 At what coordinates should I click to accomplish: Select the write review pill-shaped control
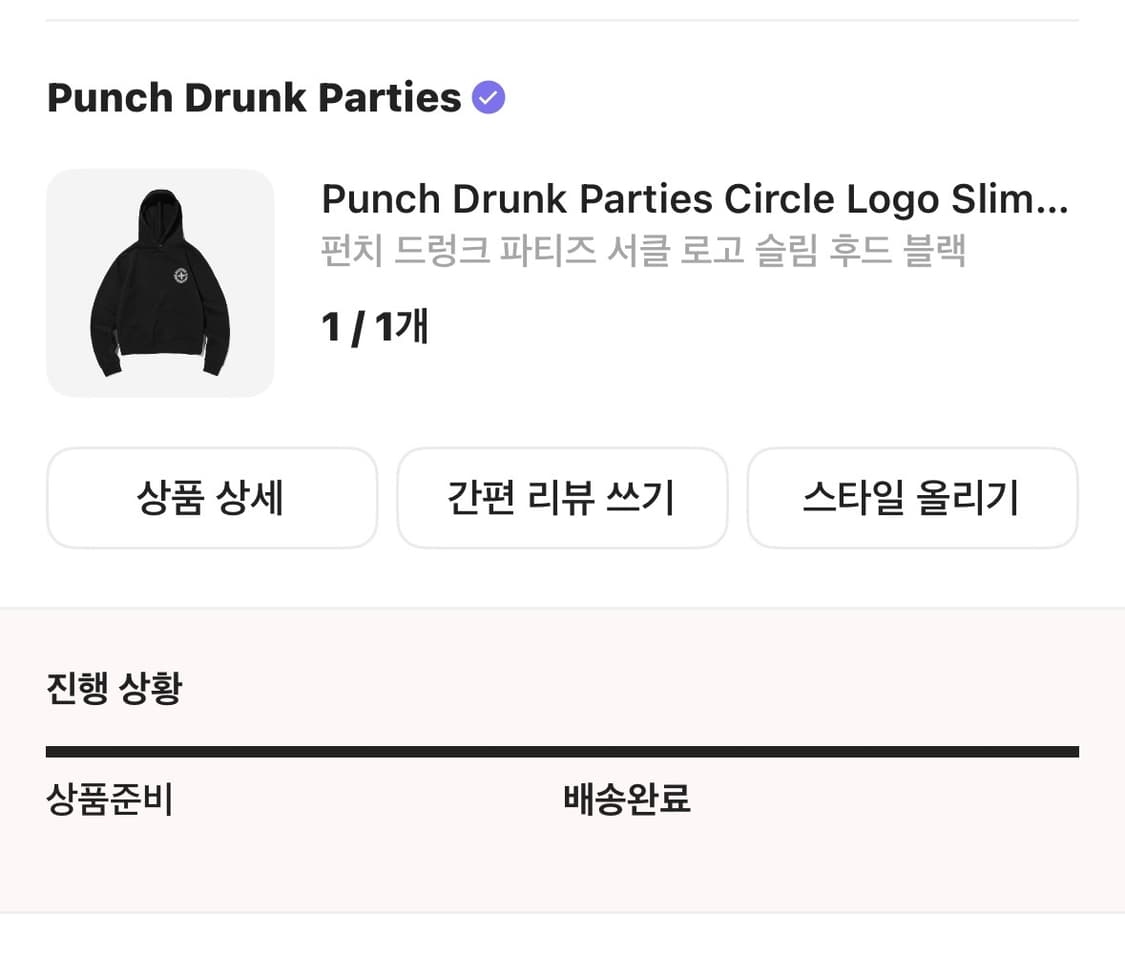562,497
